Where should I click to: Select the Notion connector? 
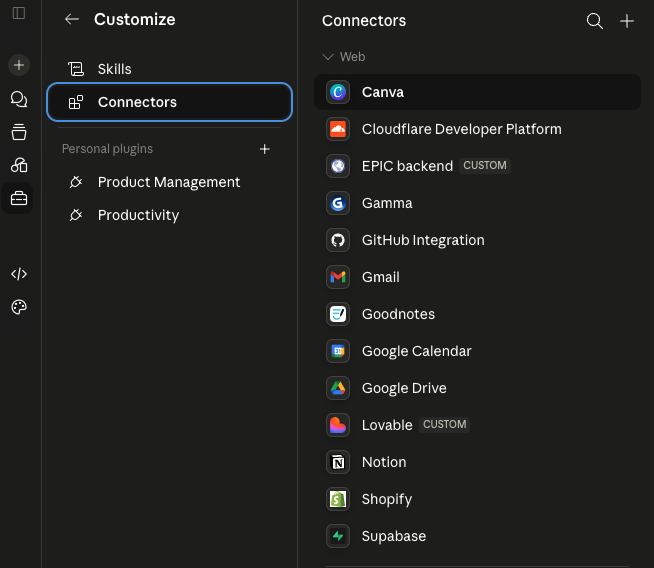[x=477, y=462]
